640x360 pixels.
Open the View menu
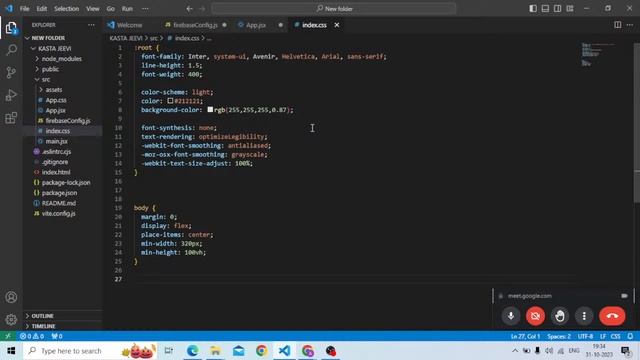click(93, 9)
